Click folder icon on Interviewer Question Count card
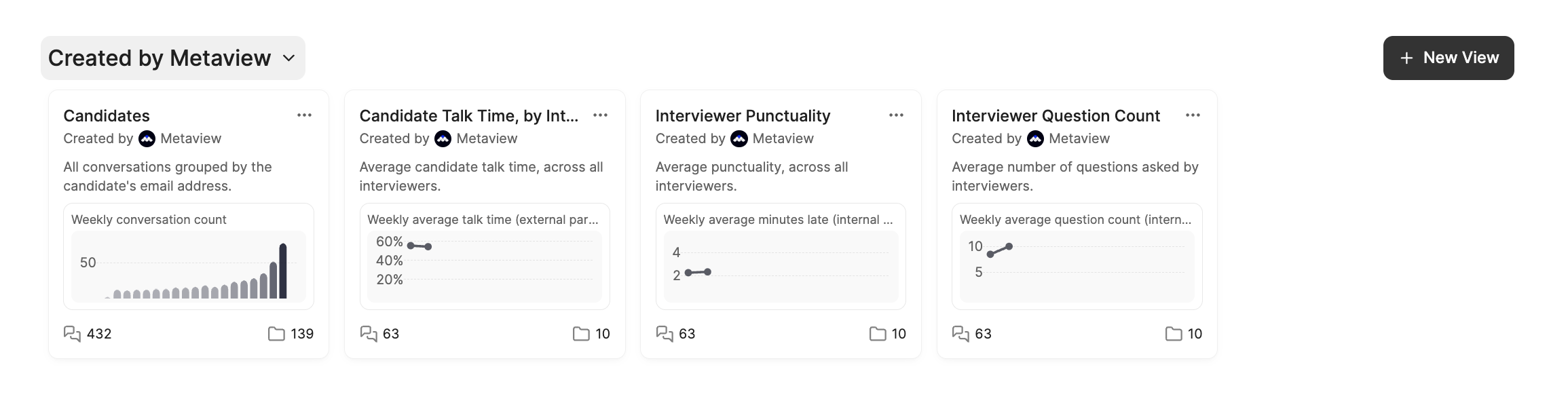Image resolution: width=1568 pixels, height=403 pixels. [x=1174, y=334]
